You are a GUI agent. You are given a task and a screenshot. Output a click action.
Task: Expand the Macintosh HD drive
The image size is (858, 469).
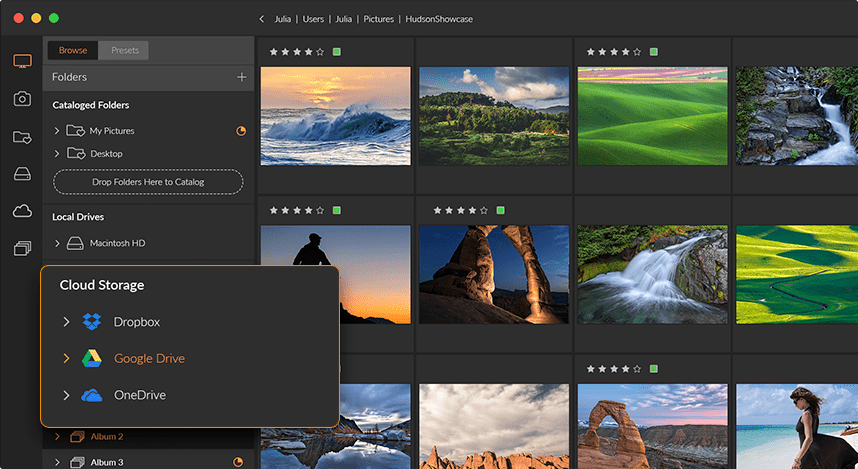pos(57,243)
